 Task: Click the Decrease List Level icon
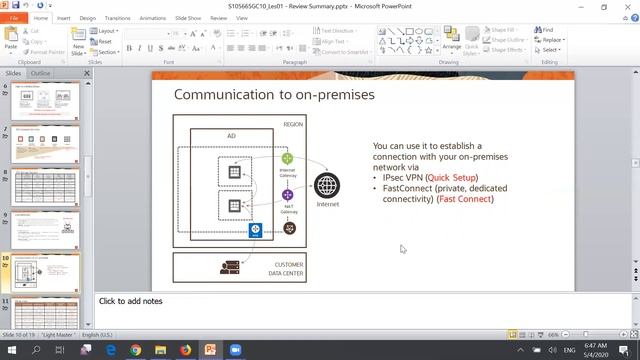263,33
